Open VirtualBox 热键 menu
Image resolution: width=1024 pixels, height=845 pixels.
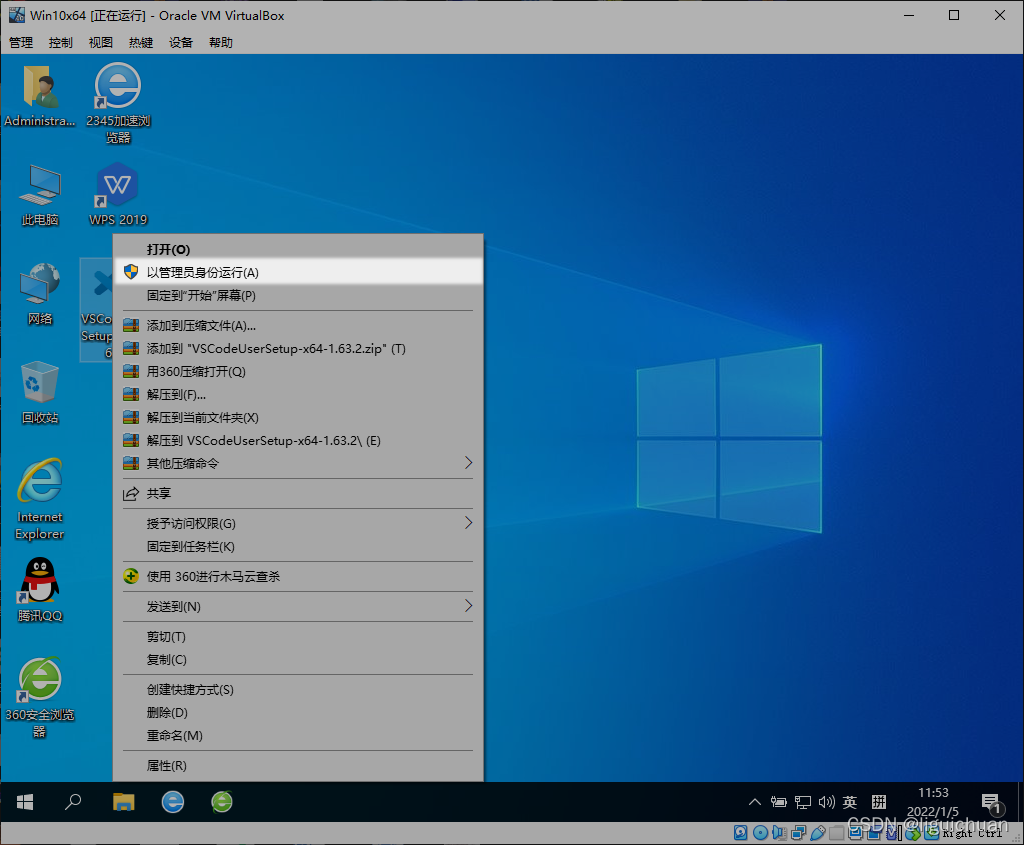coord(140,42)
